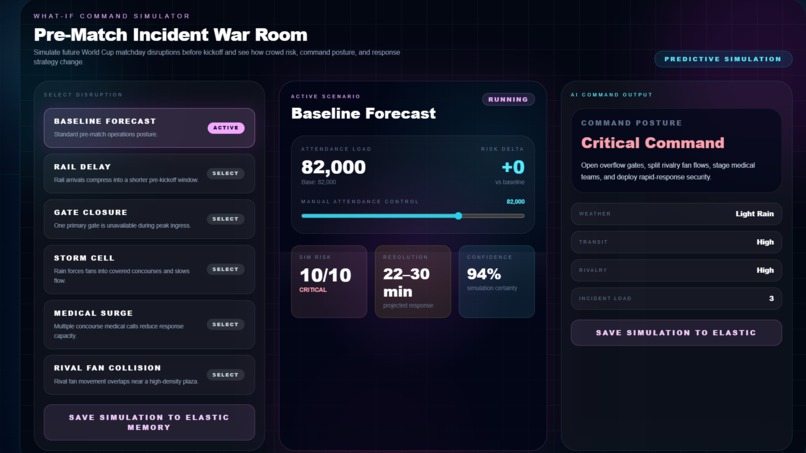The width and height of the screenshot is (806, 453).
Task: Open the Sim Risk 10/10 card
Action: click(329, 281)
